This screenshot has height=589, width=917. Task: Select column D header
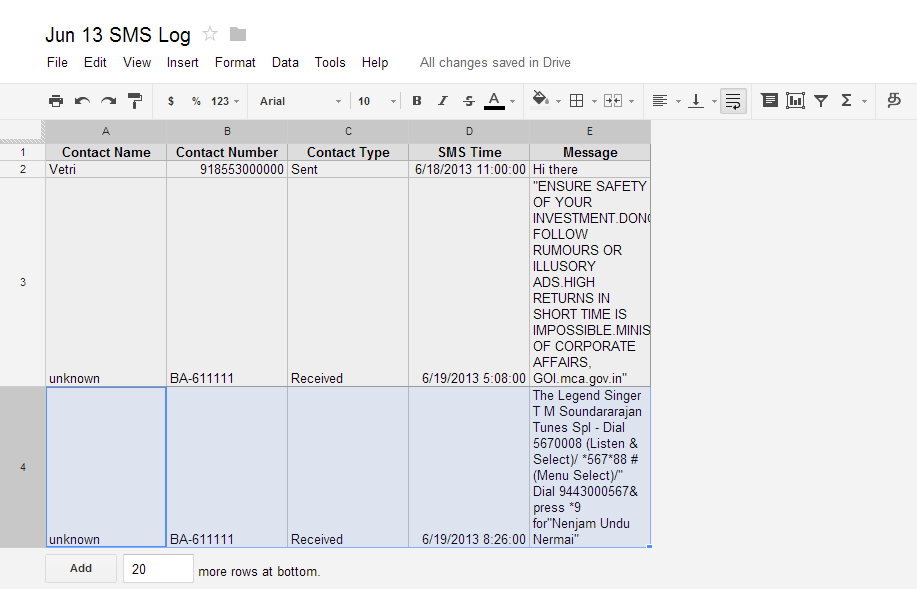click(469, 132)
